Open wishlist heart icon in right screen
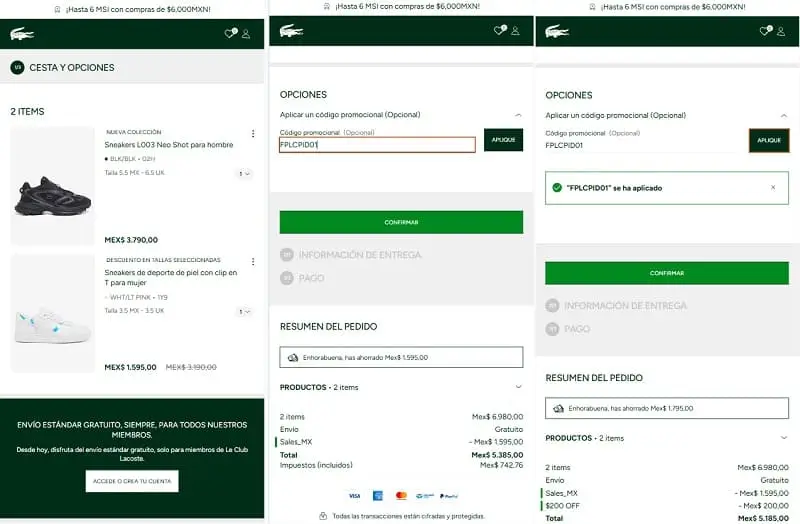This screenshot has width=800, height=524. pos(765,31)
